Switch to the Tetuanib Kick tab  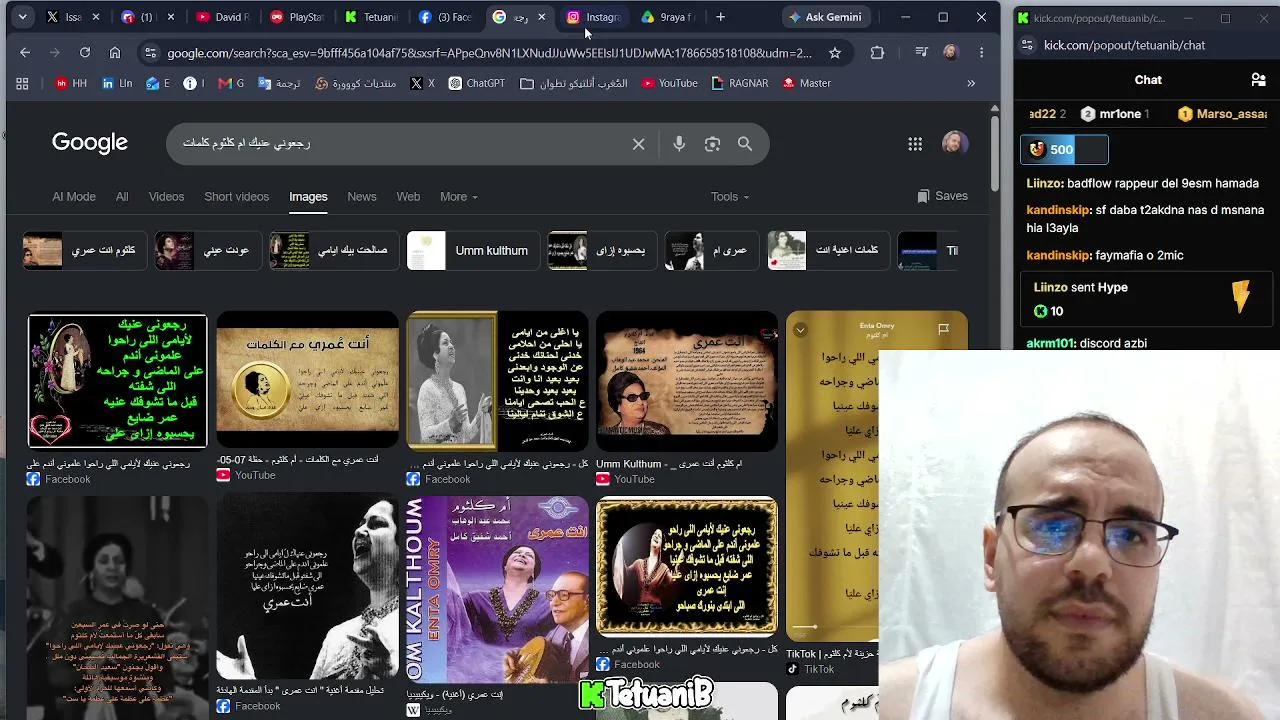[x=371, y=17]
